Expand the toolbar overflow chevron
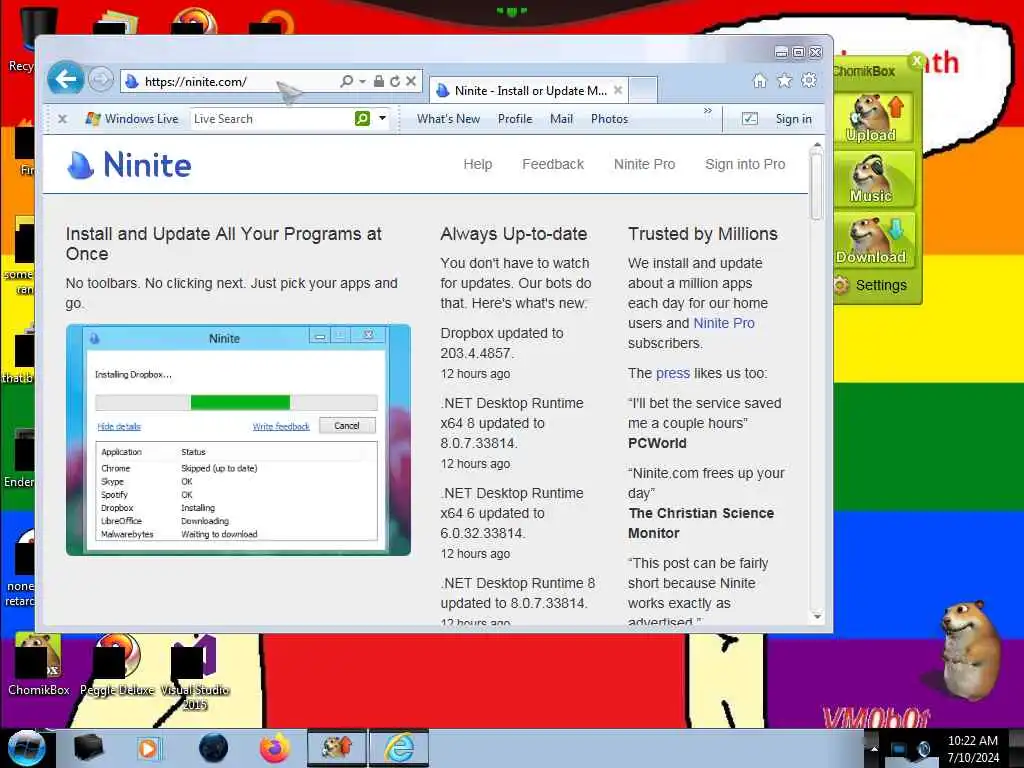The height and width of the screenshot is (768, 1024). 708,111
